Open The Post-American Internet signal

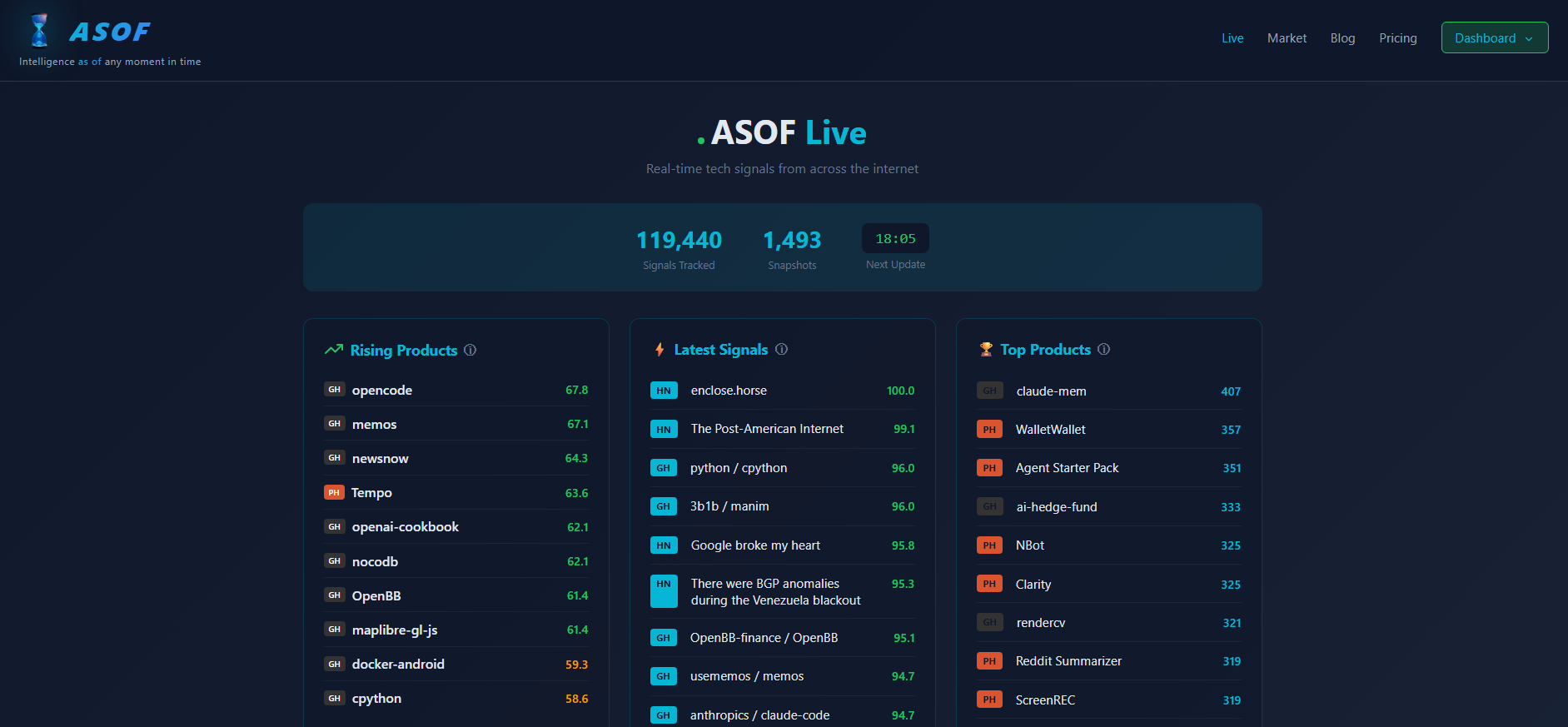767,429
